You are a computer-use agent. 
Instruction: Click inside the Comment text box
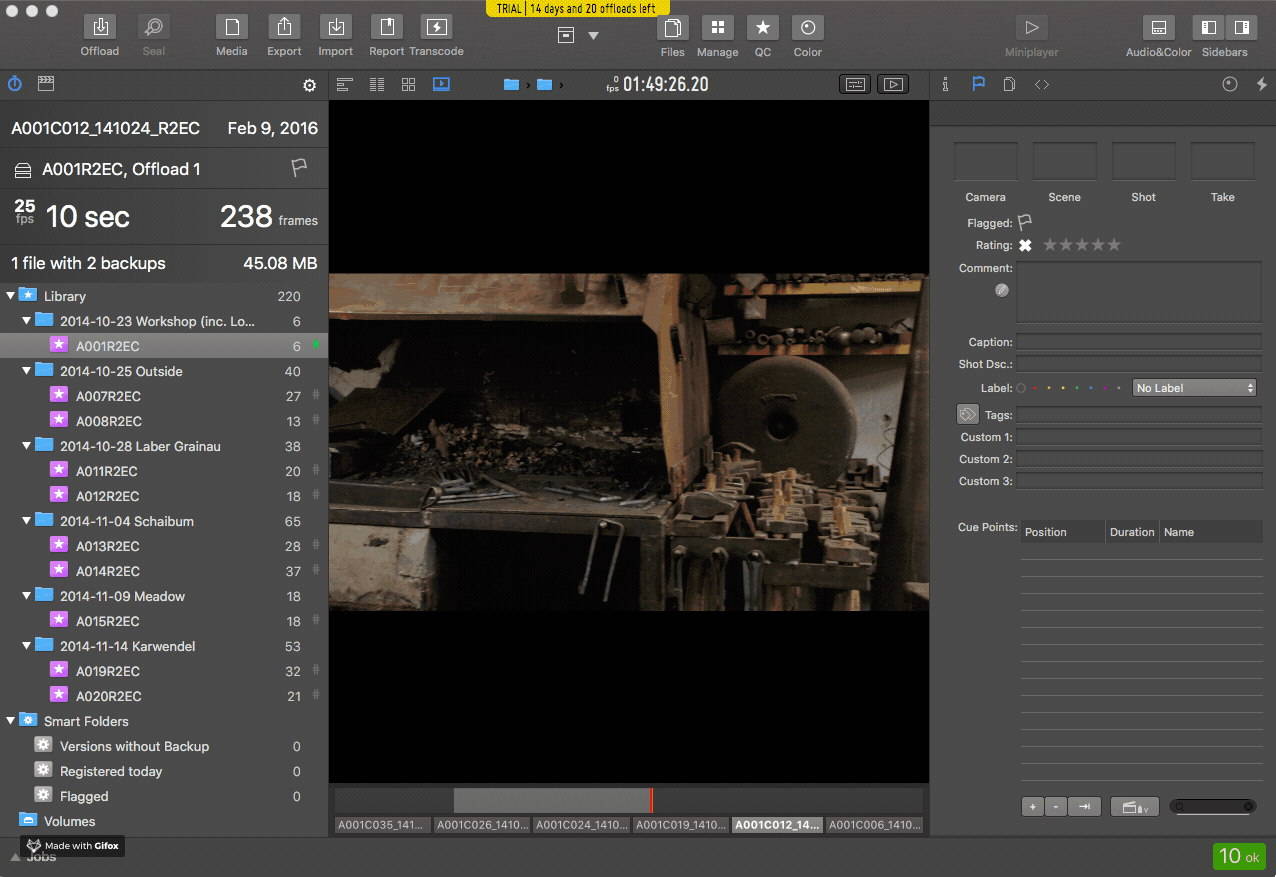(1139, 292)
